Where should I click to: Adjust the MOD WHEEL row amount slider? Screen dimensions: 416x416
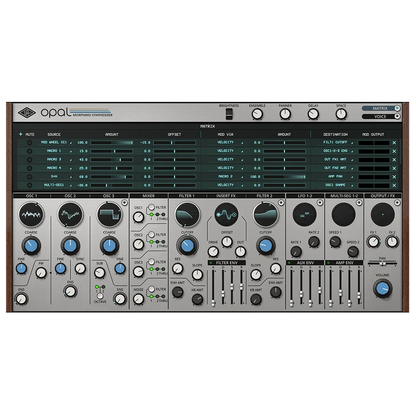pos(111,142)
